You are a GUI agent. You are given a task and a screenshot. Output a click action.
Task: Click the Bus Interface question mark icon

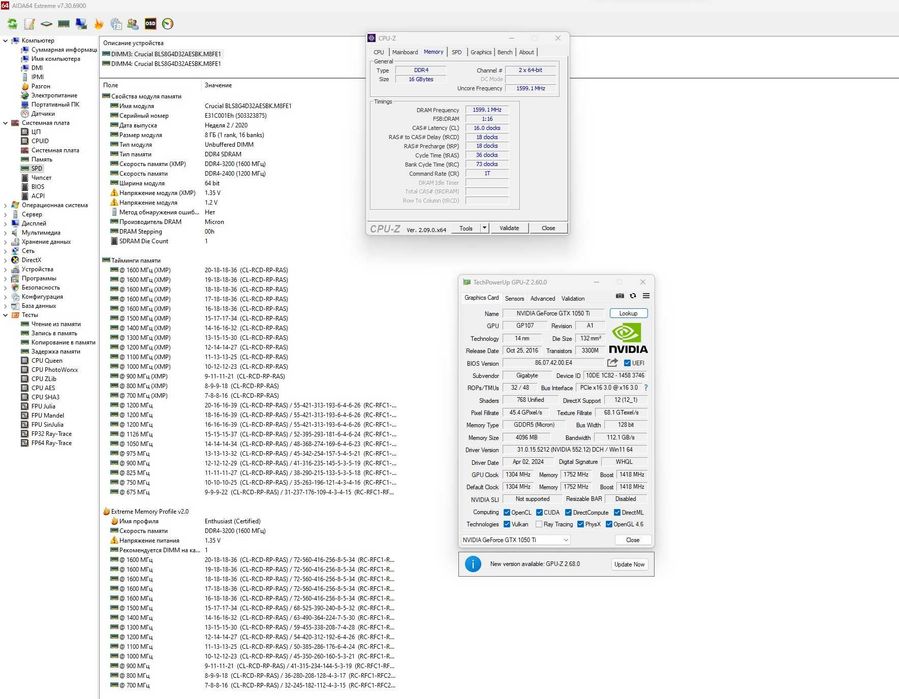(646, 388)
